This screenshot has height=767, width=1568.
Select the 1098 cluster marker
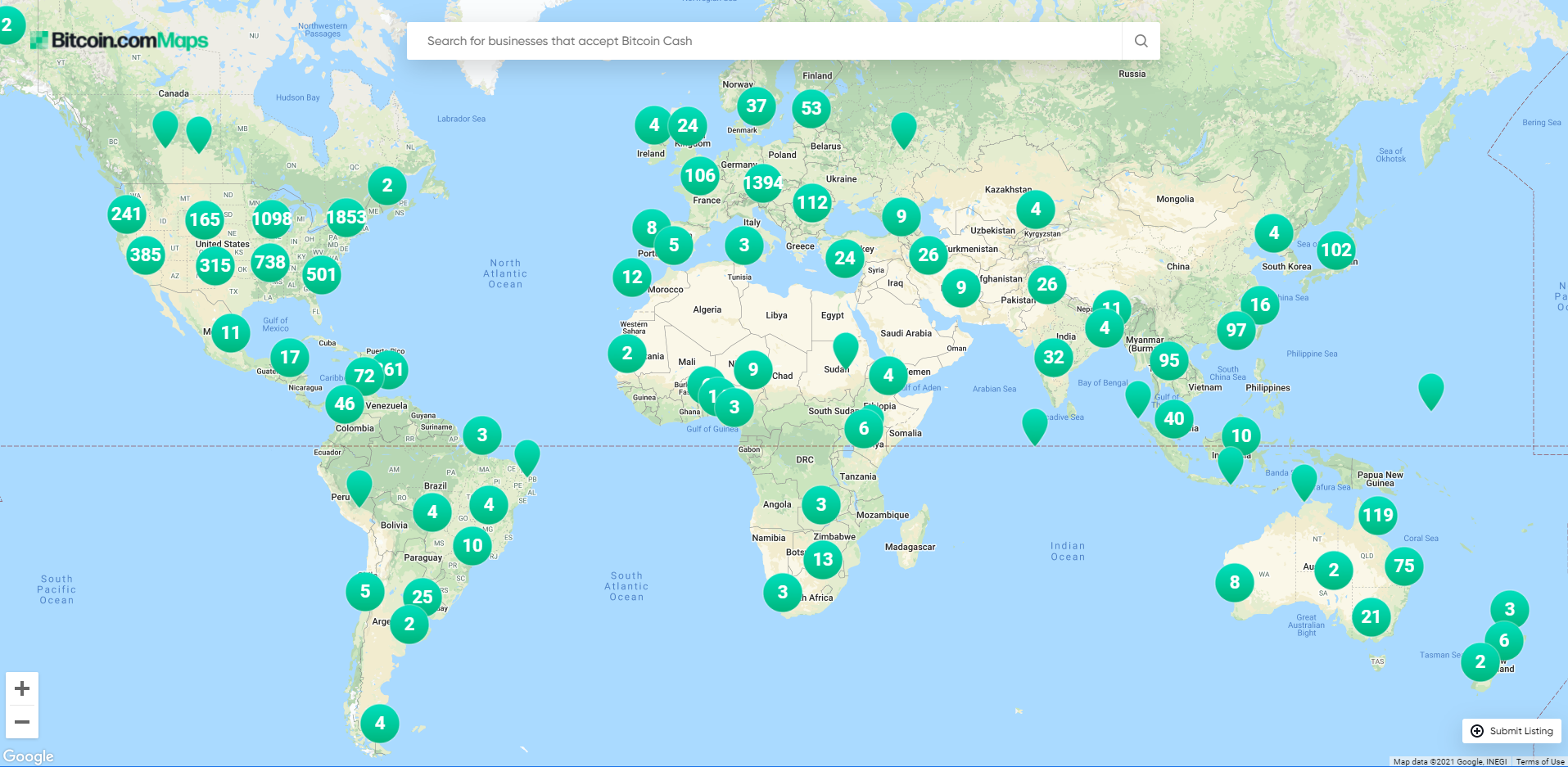[272, 219]
